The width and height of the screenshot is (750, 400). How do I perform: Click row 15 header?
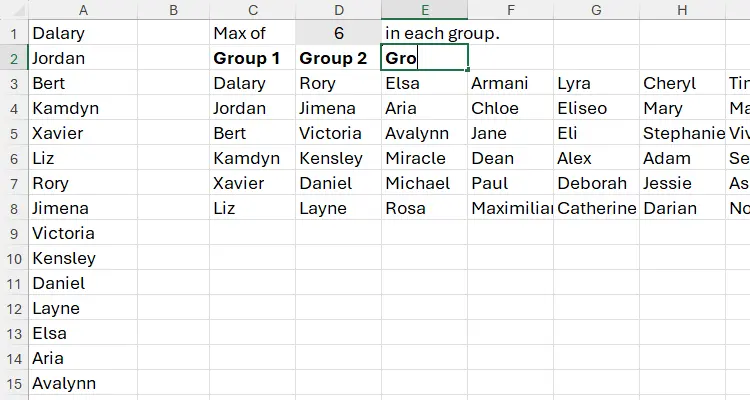[x=14, y=383]
